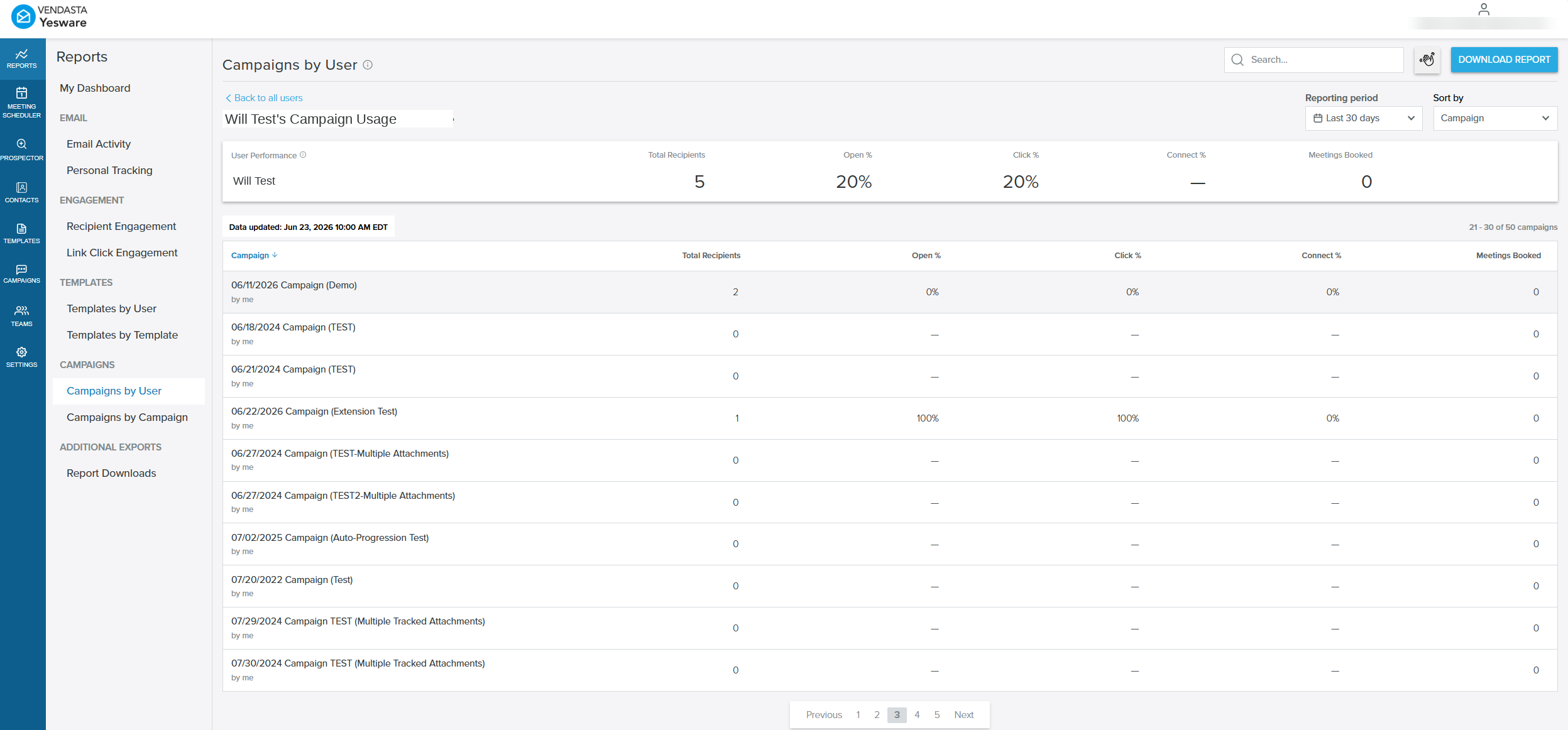Click Total Recipients column header in table
This screenshot has width=1568, height=730.
pos(711,256)
